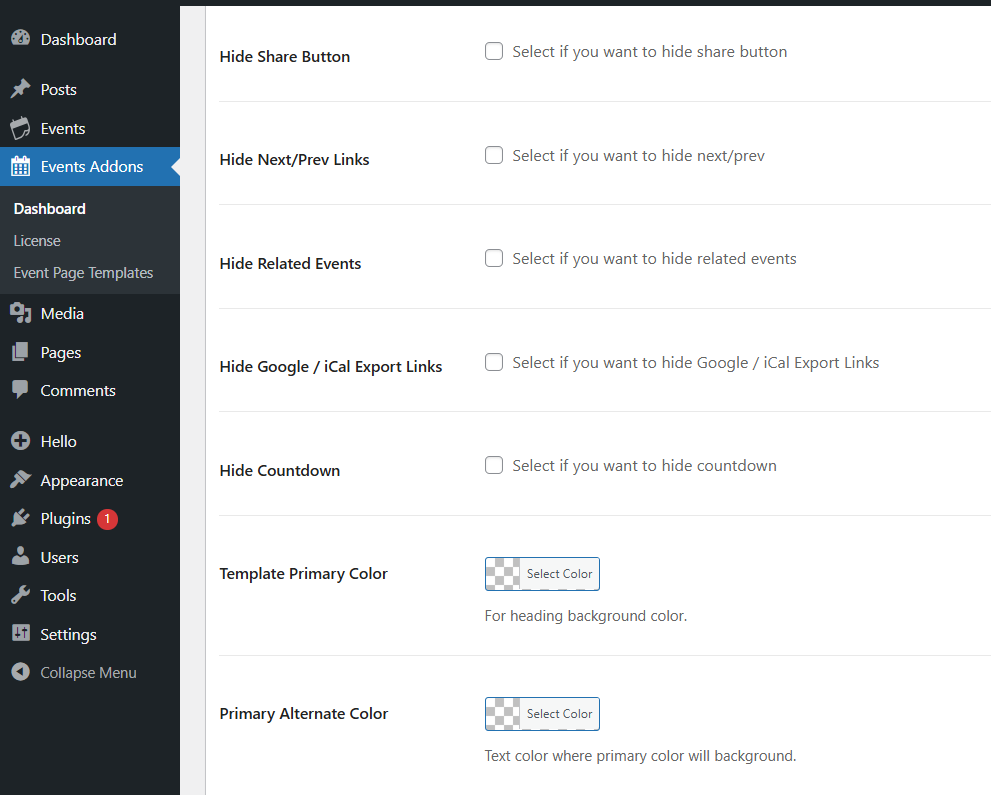This screenshot has width=991, height=795.
Task: Go to Event Page Templates
Action: 83,272
